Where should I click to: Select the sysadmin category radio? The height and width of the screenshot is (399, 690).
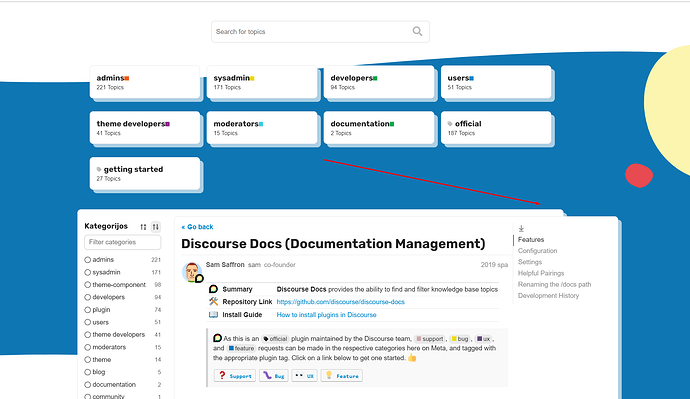click(88, 272)
